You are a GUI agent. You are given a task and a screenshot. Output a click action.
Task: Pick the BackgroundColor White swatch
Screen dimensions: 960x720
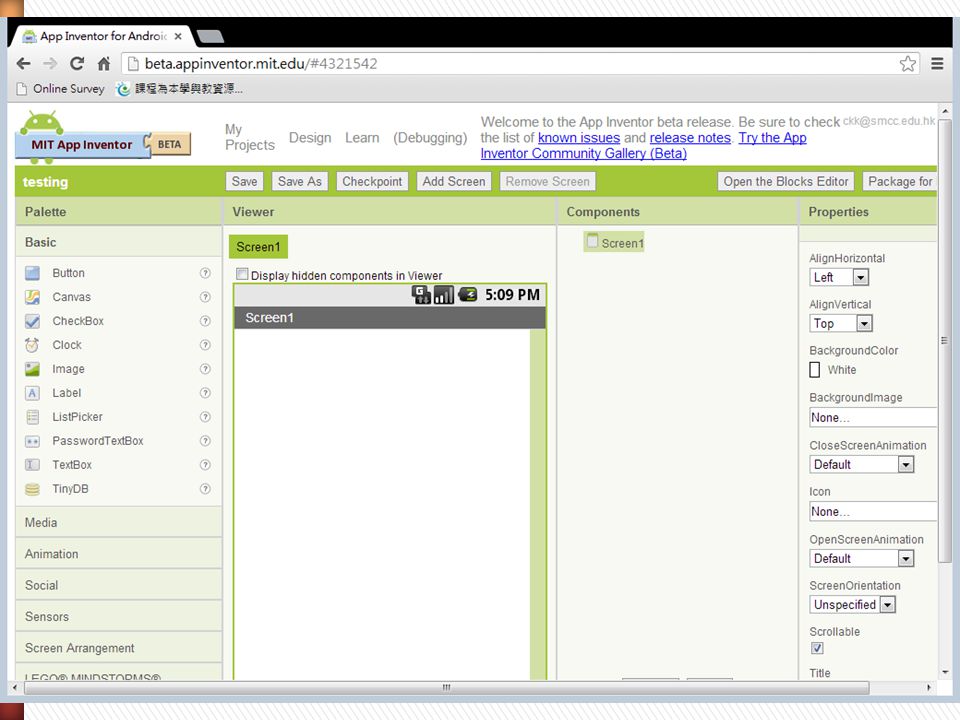tap(815, 370)
